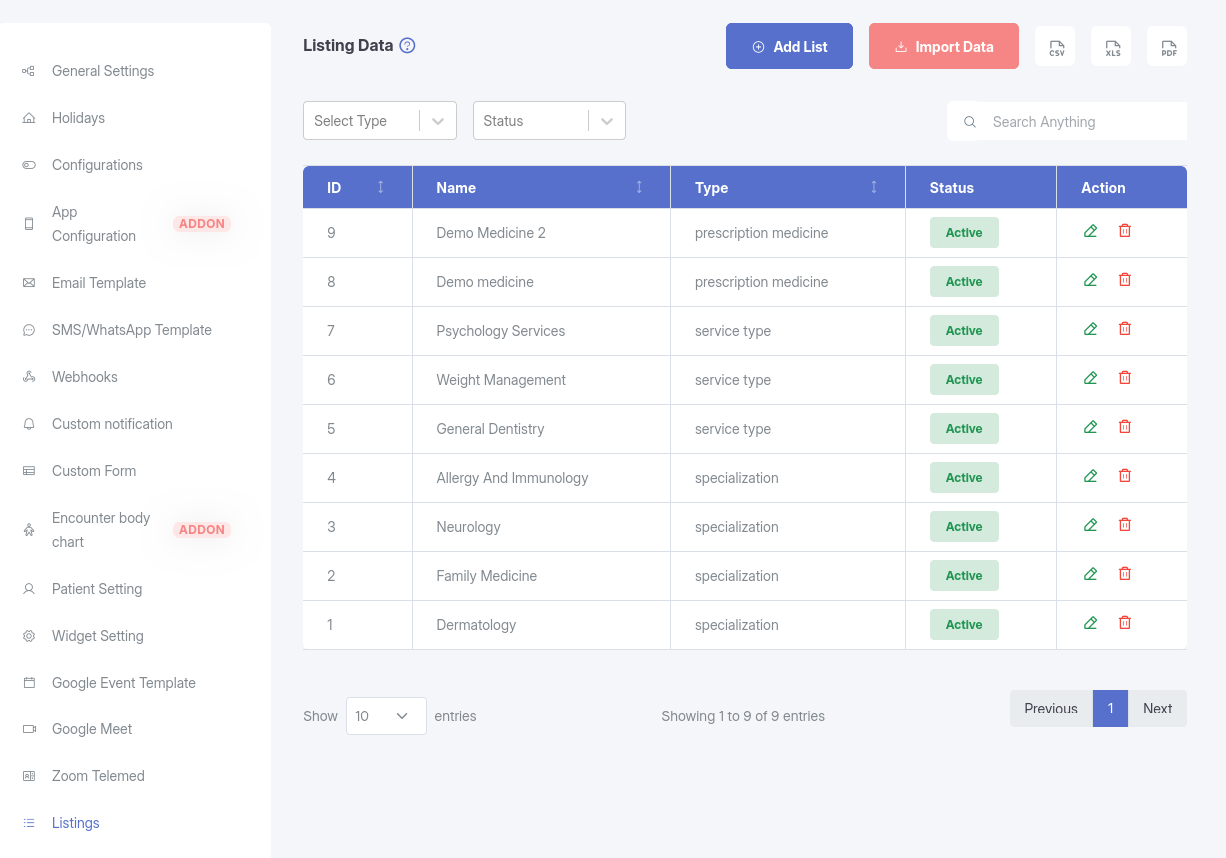
Task: Open Patient Setting page
Action: click(x=97, y=589)
